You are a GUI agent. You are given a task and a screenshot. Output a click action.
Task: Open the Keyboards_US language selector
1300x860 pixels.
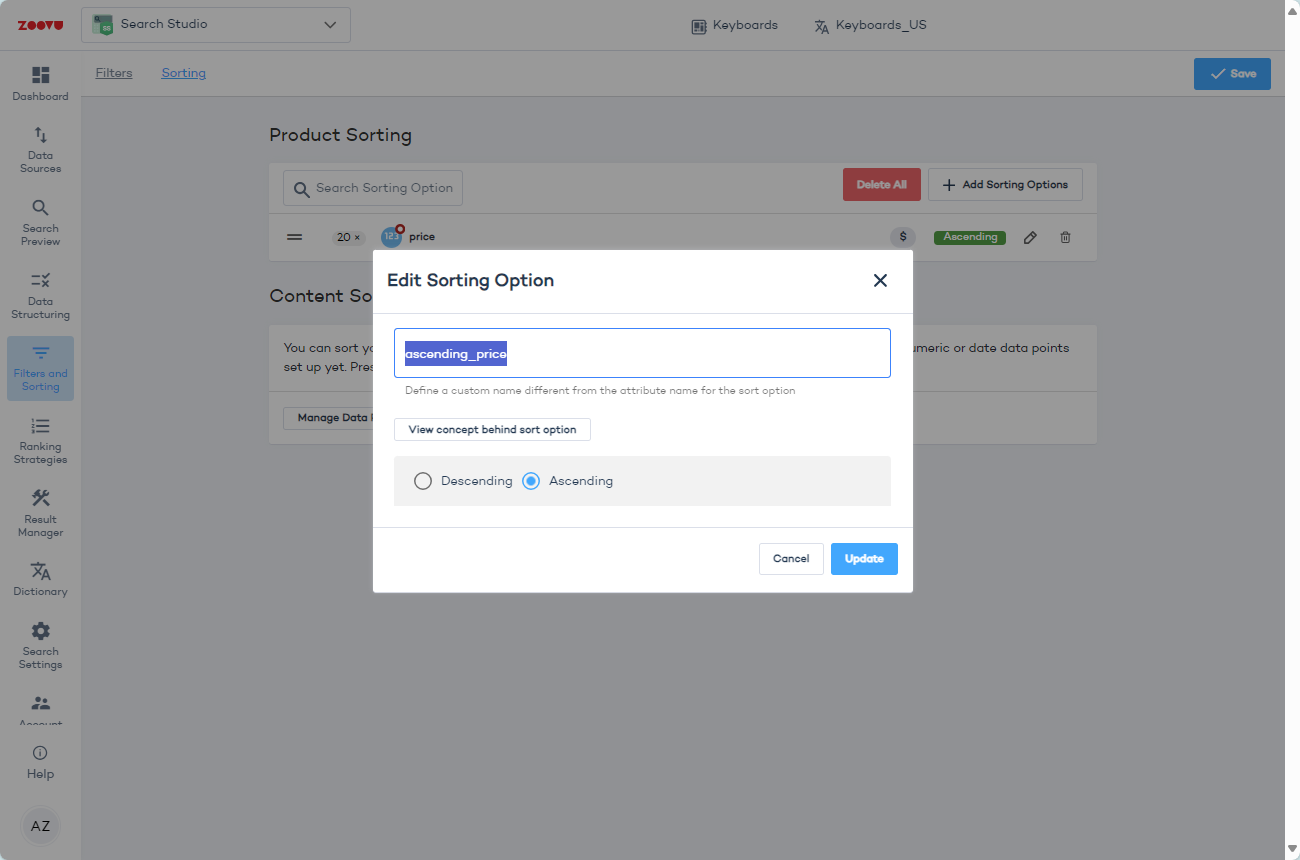tap(870, 26)
